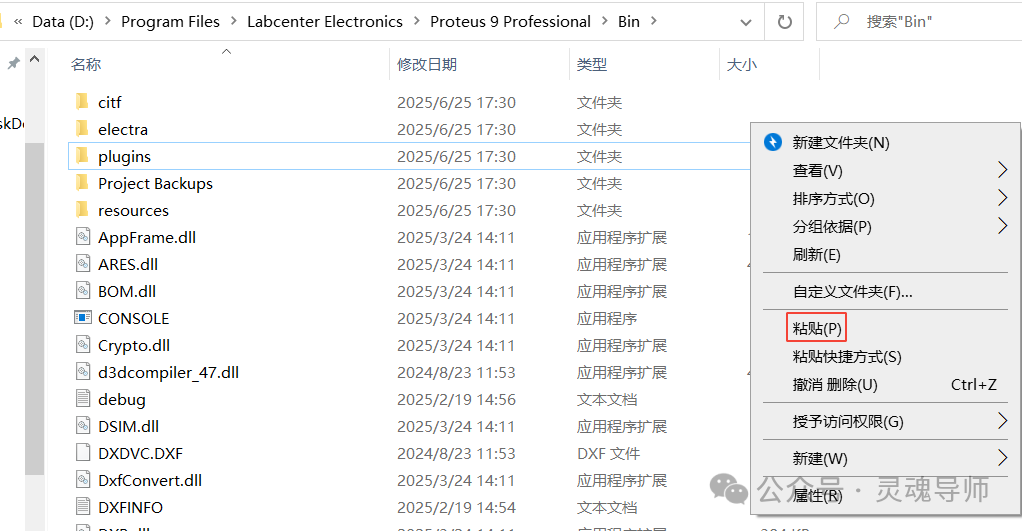1022x531 pixels.
Task: Click the refresh icon beside address bar
Action: 785,21
